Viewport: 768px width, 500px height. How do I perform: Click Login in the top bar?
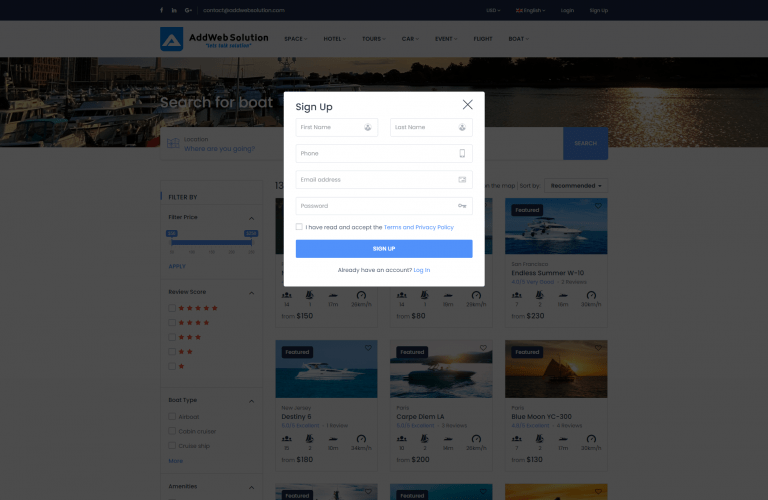[x=567, y=10]
